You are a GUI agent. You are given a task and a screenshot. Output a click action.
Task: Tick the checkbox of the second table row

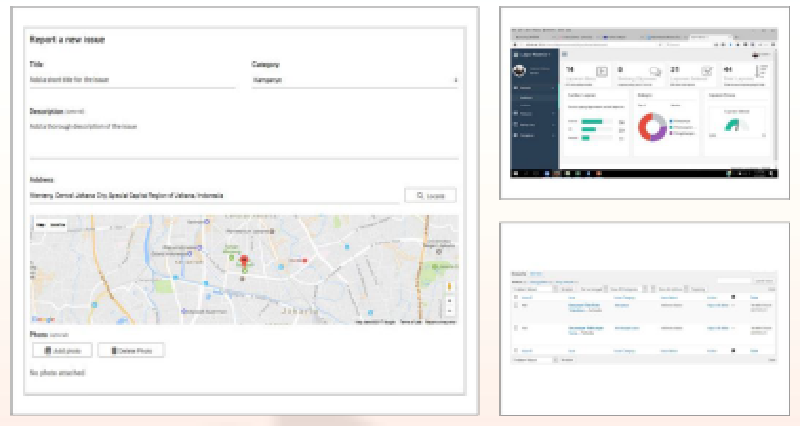coord(516,327)
